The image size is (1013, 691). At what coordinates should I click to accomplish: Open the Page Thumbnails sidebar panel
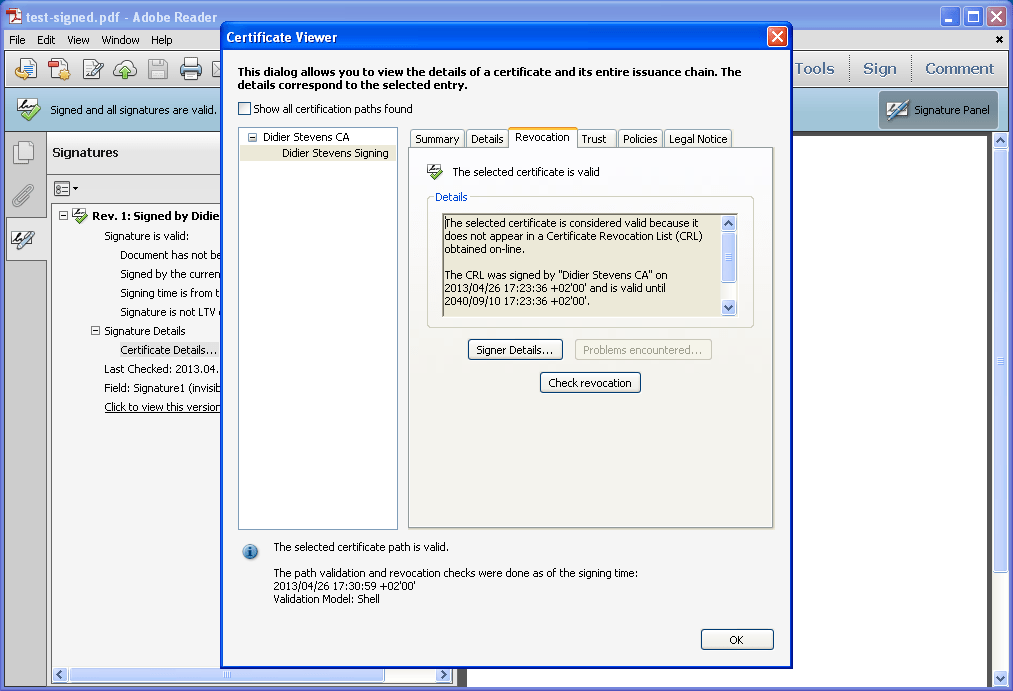(x=23, y=153)
